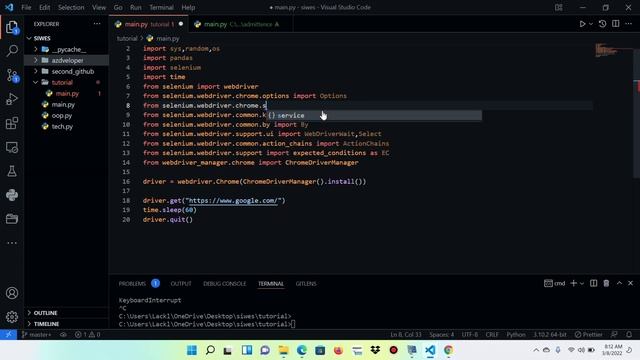This screenshot has width=640, height=360.
Task: Expand the __pycache__ folder
Action: (x=67, y=49)
